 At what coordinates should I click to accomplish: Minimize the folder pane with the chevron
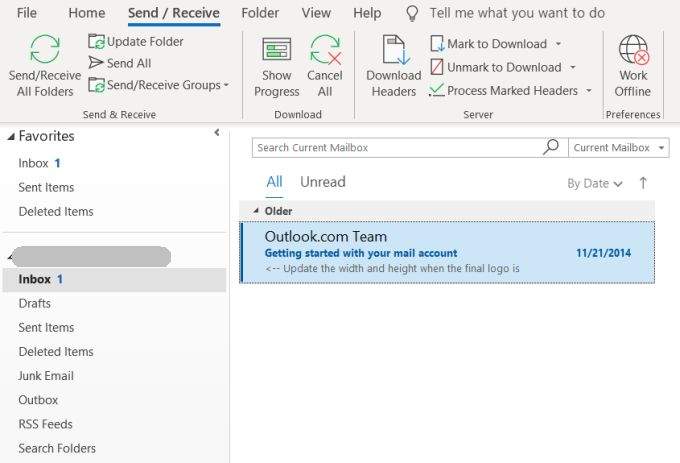pos(217,133)
